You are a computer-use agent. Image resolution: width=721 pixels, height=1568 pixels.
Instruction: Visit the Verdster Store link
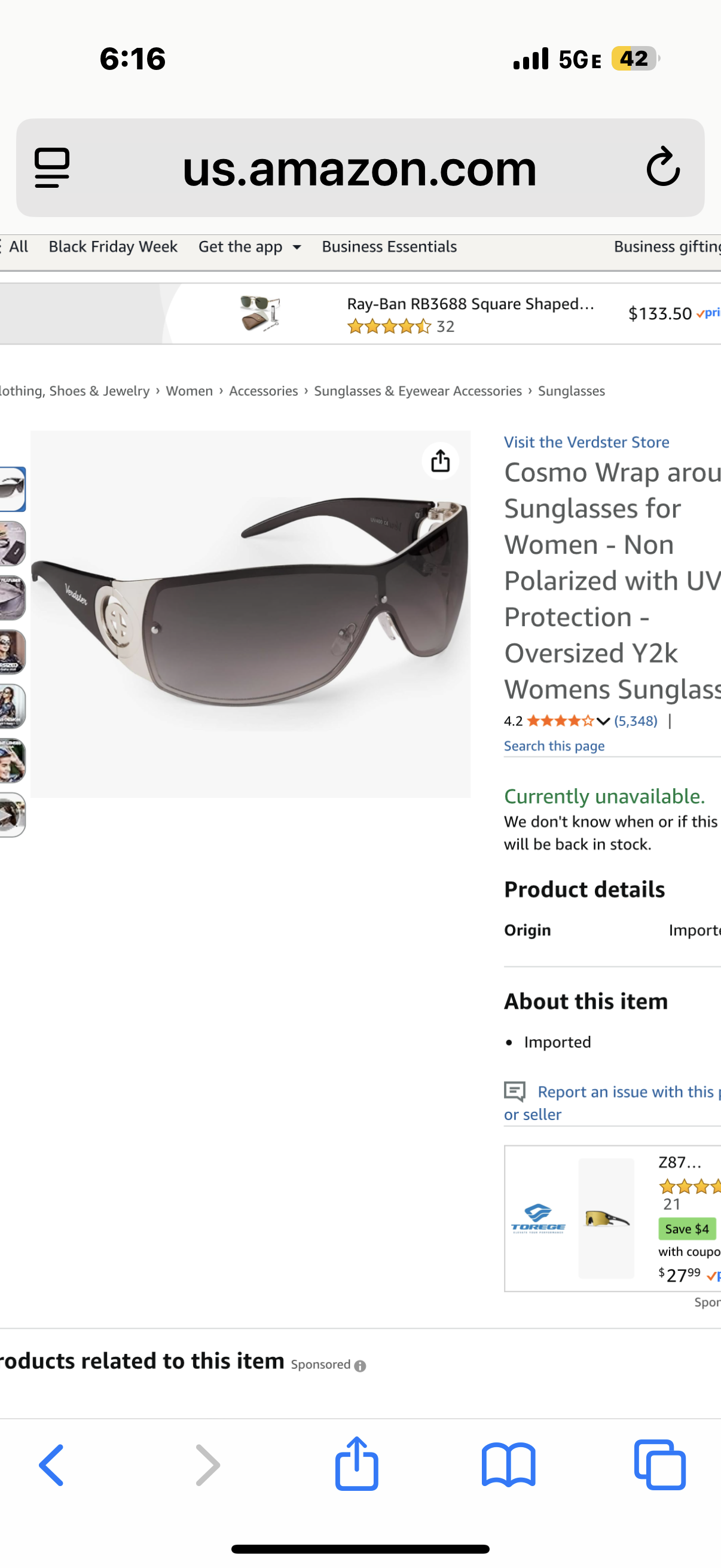tap(586, 442)
